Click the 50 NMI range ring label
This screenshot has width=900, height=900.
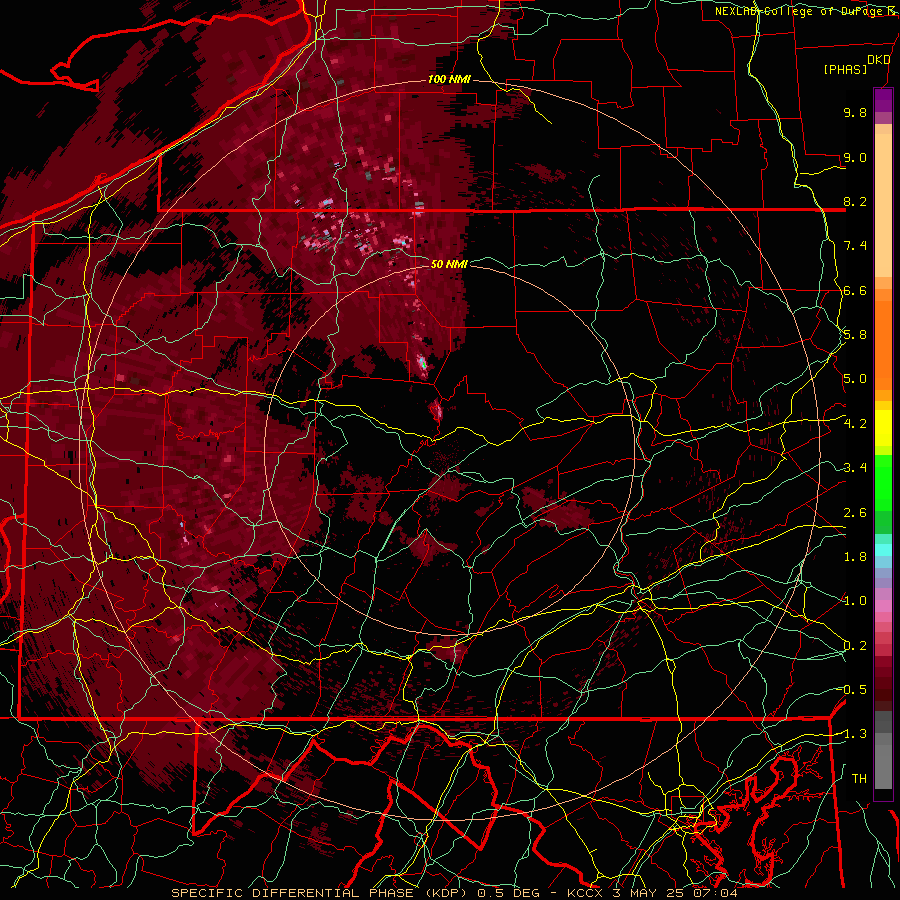point(449,264)
